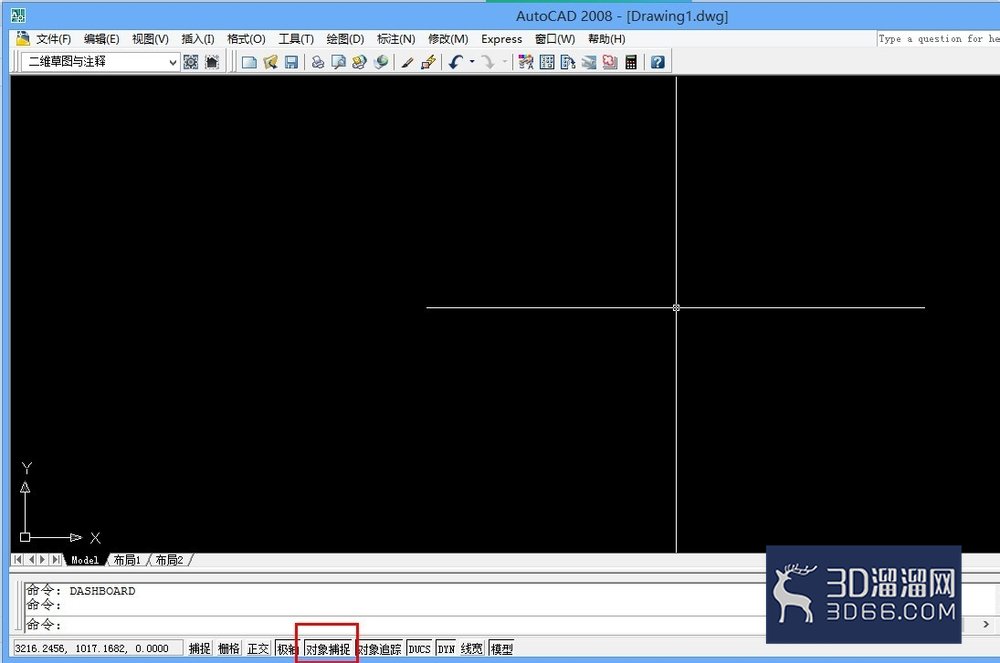The image size is (1000, 663).
Task: Click the Redo arrow icon
Action: tap(488, 62)
